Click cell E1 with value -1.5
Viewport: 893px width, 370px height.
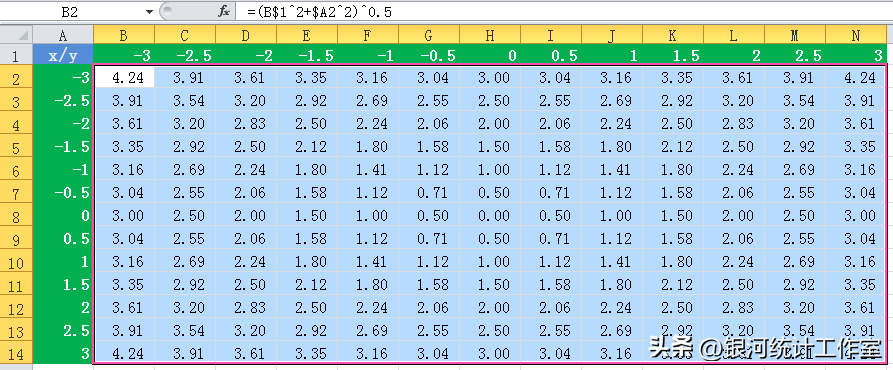306,55
